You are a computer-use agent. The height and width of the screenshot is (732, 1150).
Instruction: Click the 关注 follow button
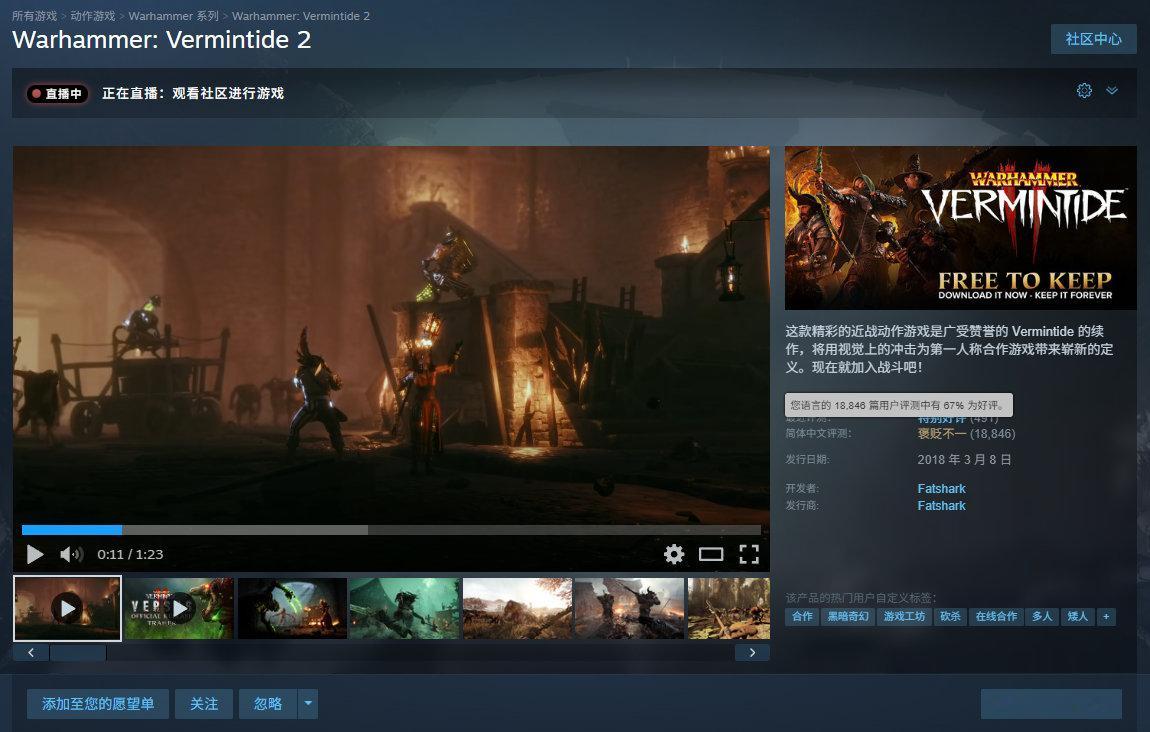[x=204, y=704]
